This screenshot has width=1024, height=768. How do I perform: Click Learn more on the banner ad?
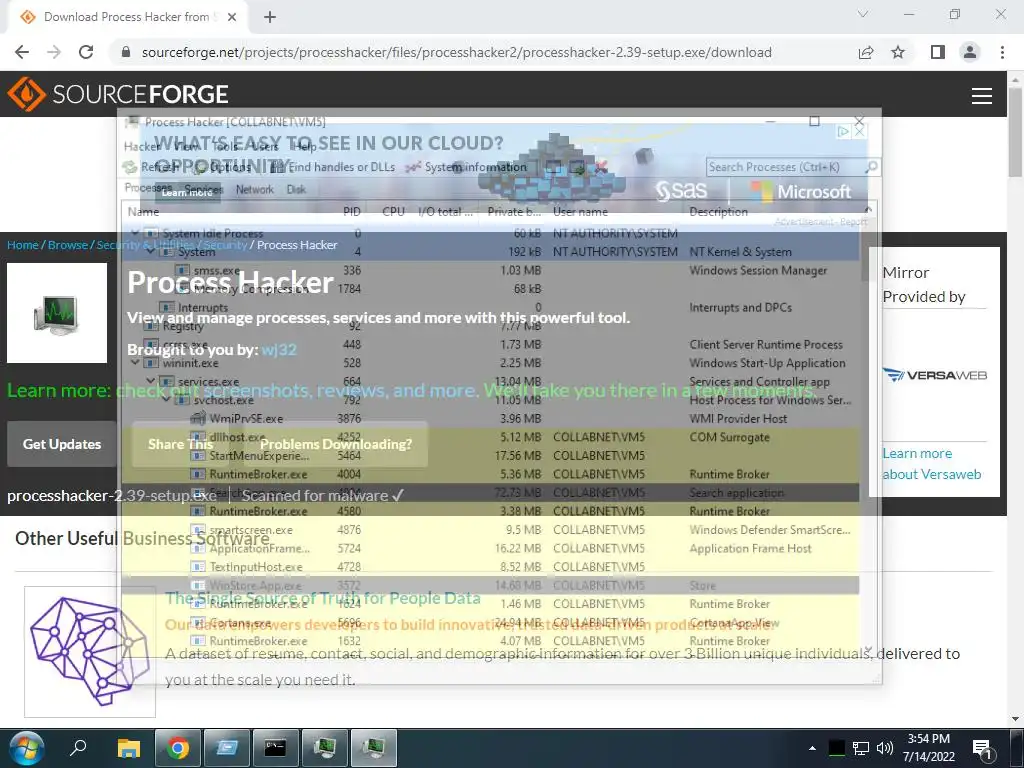pos(187,193)
